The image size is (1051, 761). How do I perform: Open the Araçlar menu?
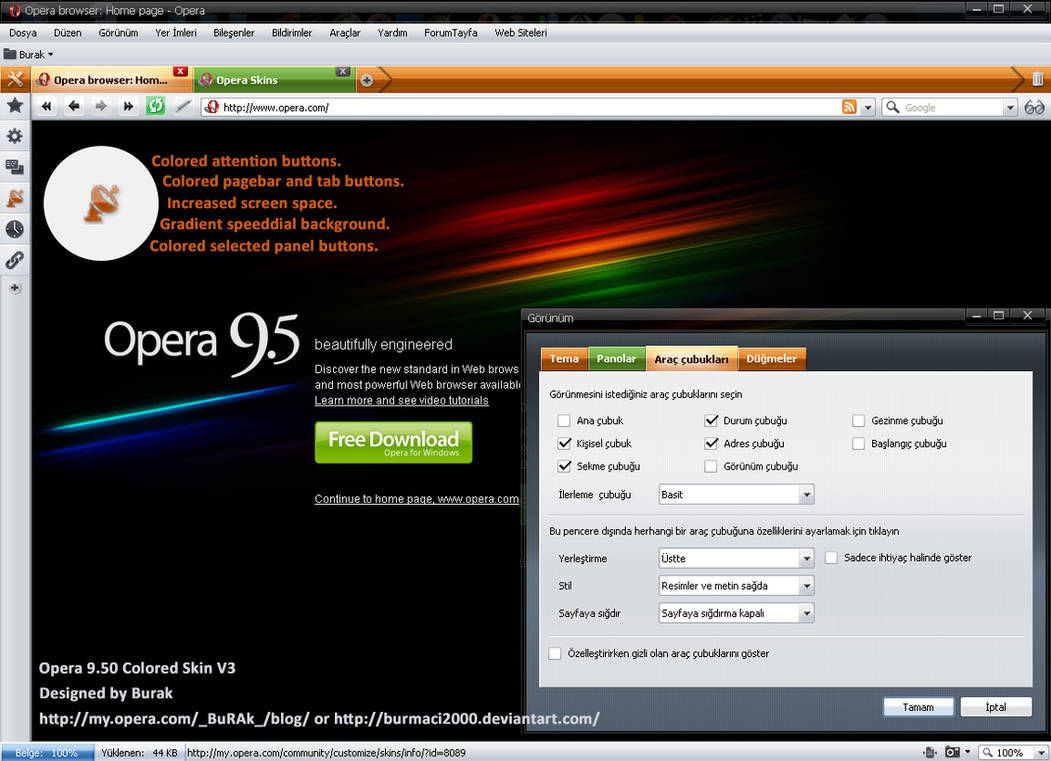click(x=345, y=32)
